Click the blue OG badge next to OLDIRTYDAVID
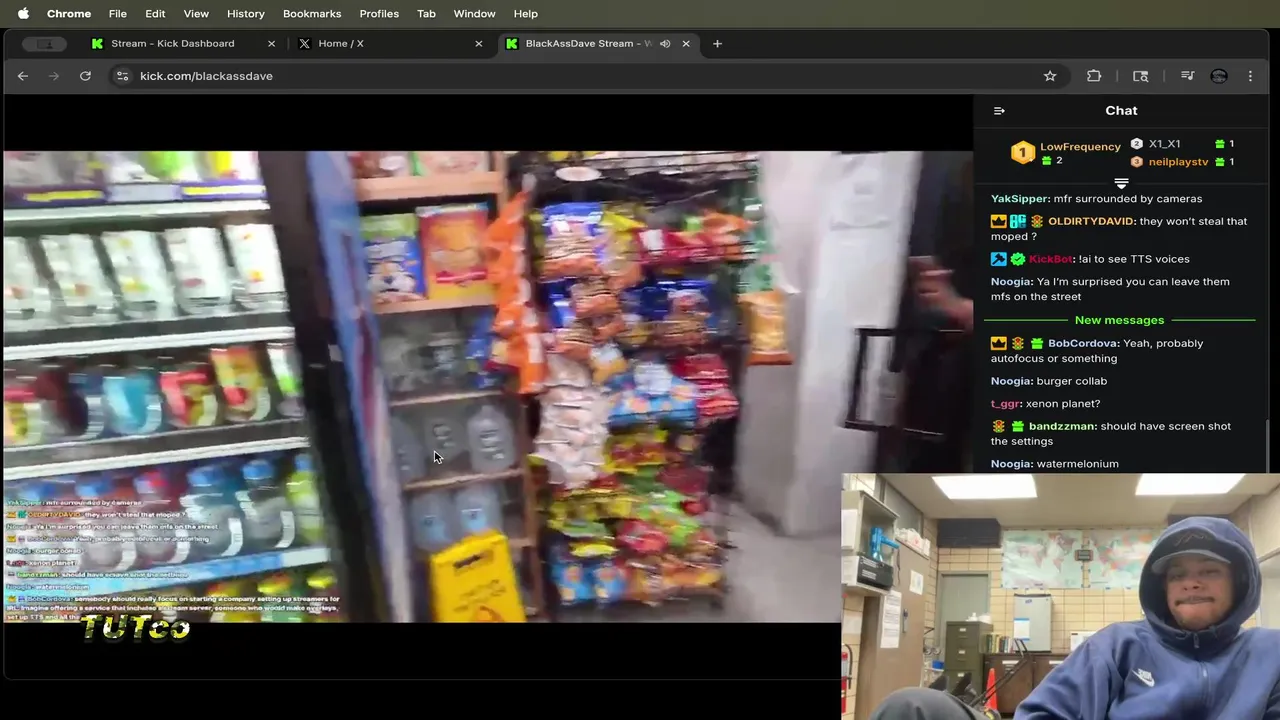The height and width of the screenshot is (720, 1280). (1017, 221)
